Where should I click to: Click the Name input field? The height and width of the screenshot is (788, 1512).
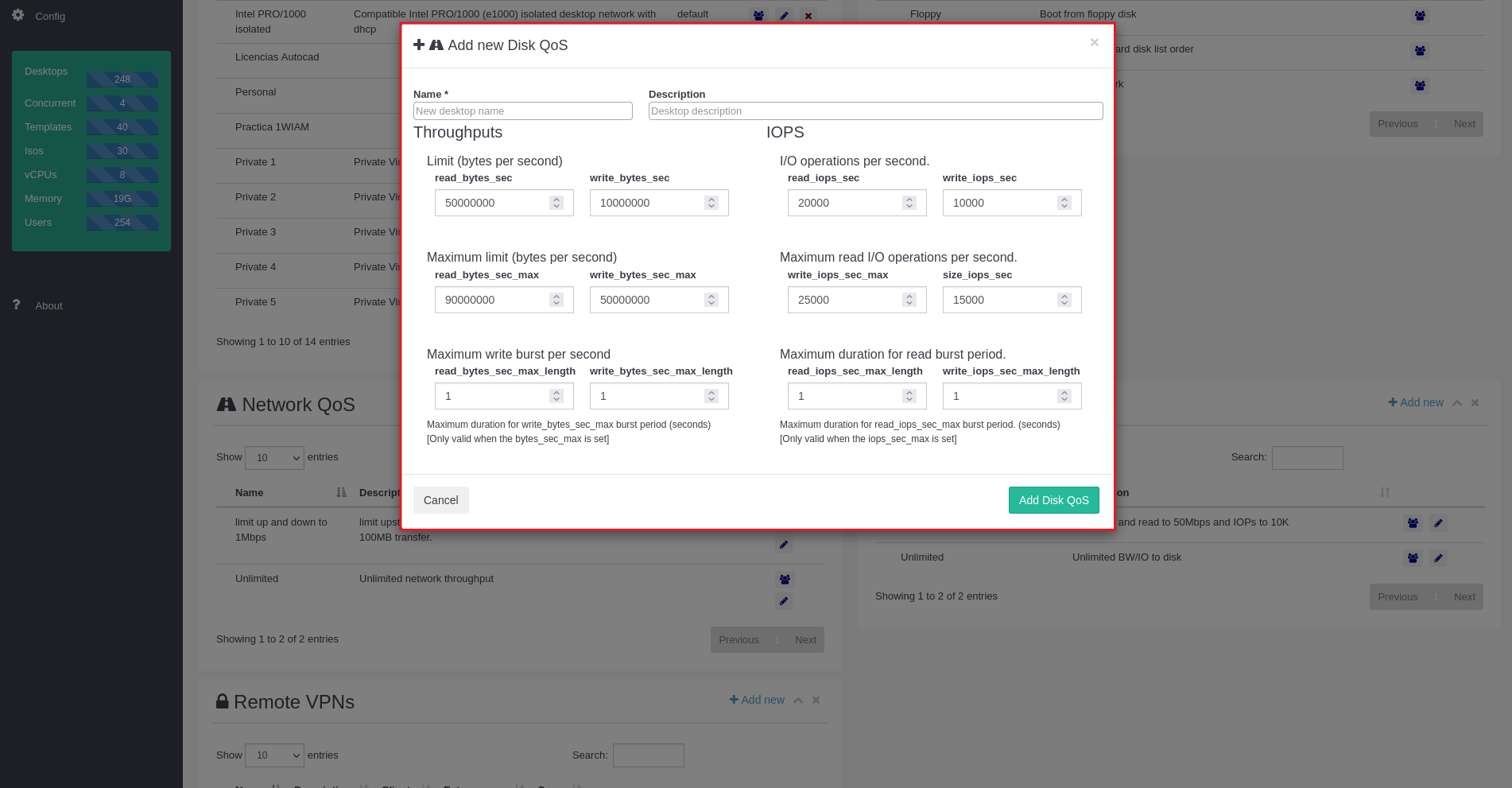(522, 111)
